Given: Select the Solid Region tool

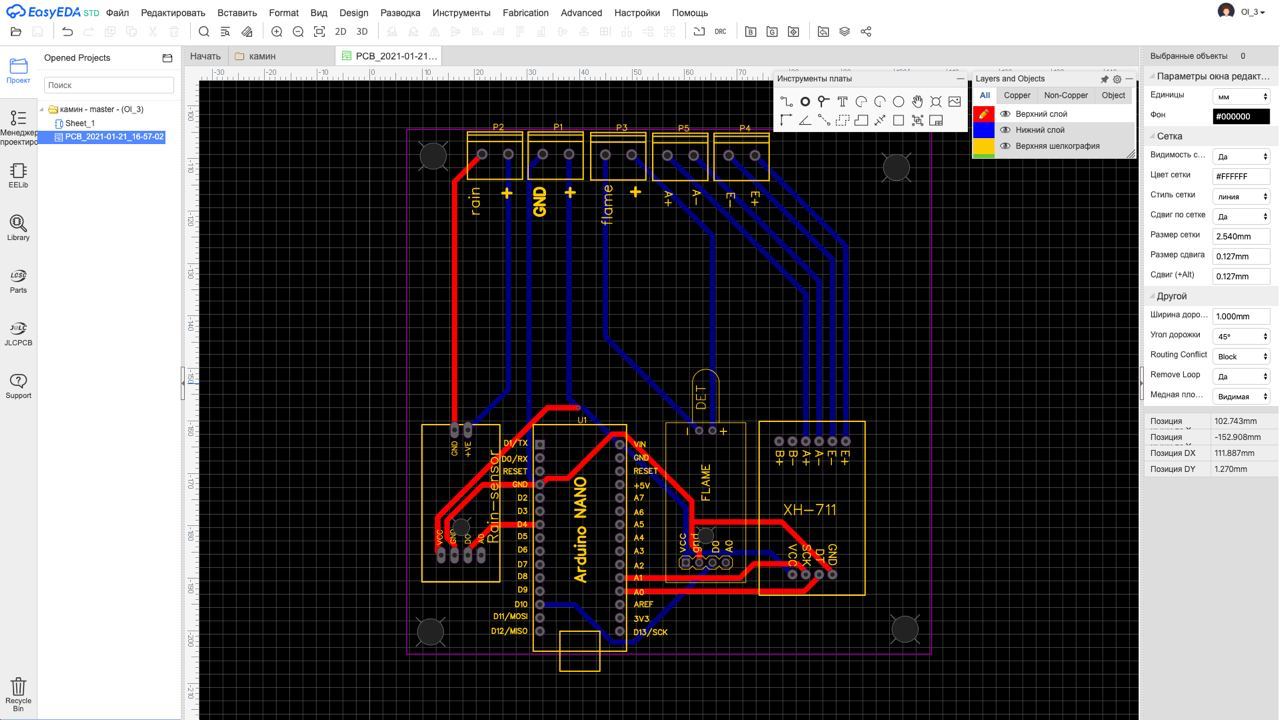Looking at the screenshot, I should (x=861, y=120).
